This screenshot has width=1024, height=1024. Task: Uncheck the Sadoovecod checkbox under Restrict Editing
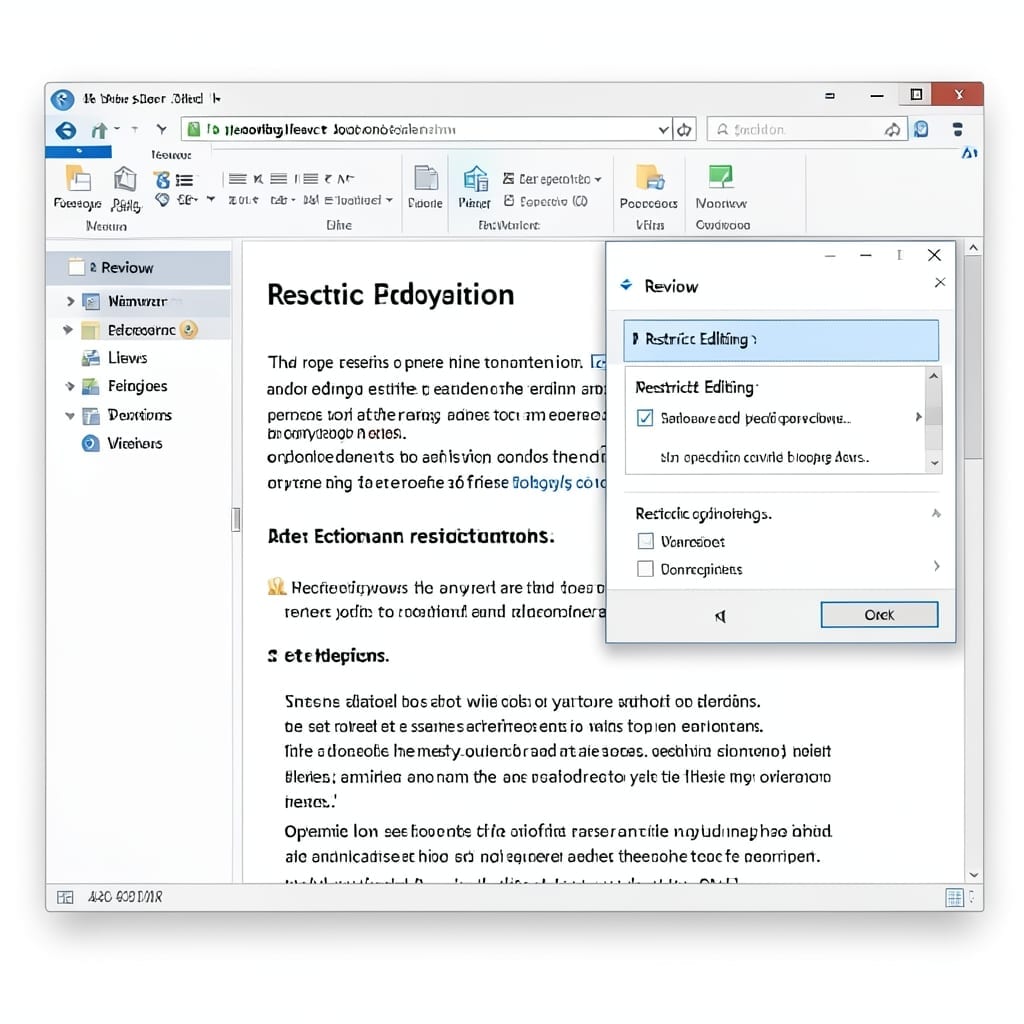[x=645, y=418]
